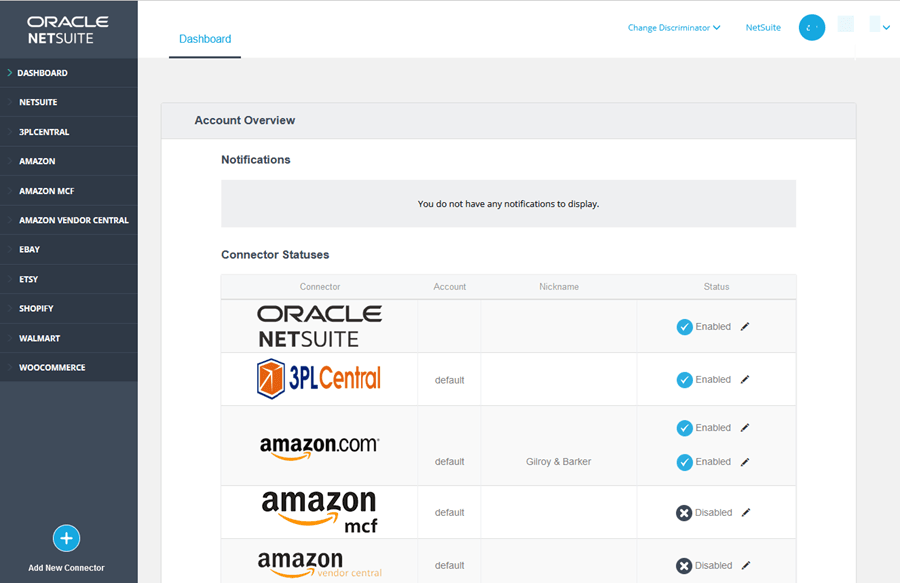The image size is (900, 583).
Task: Click the Connector Statuses heading
Action: [x=275, y=255]
